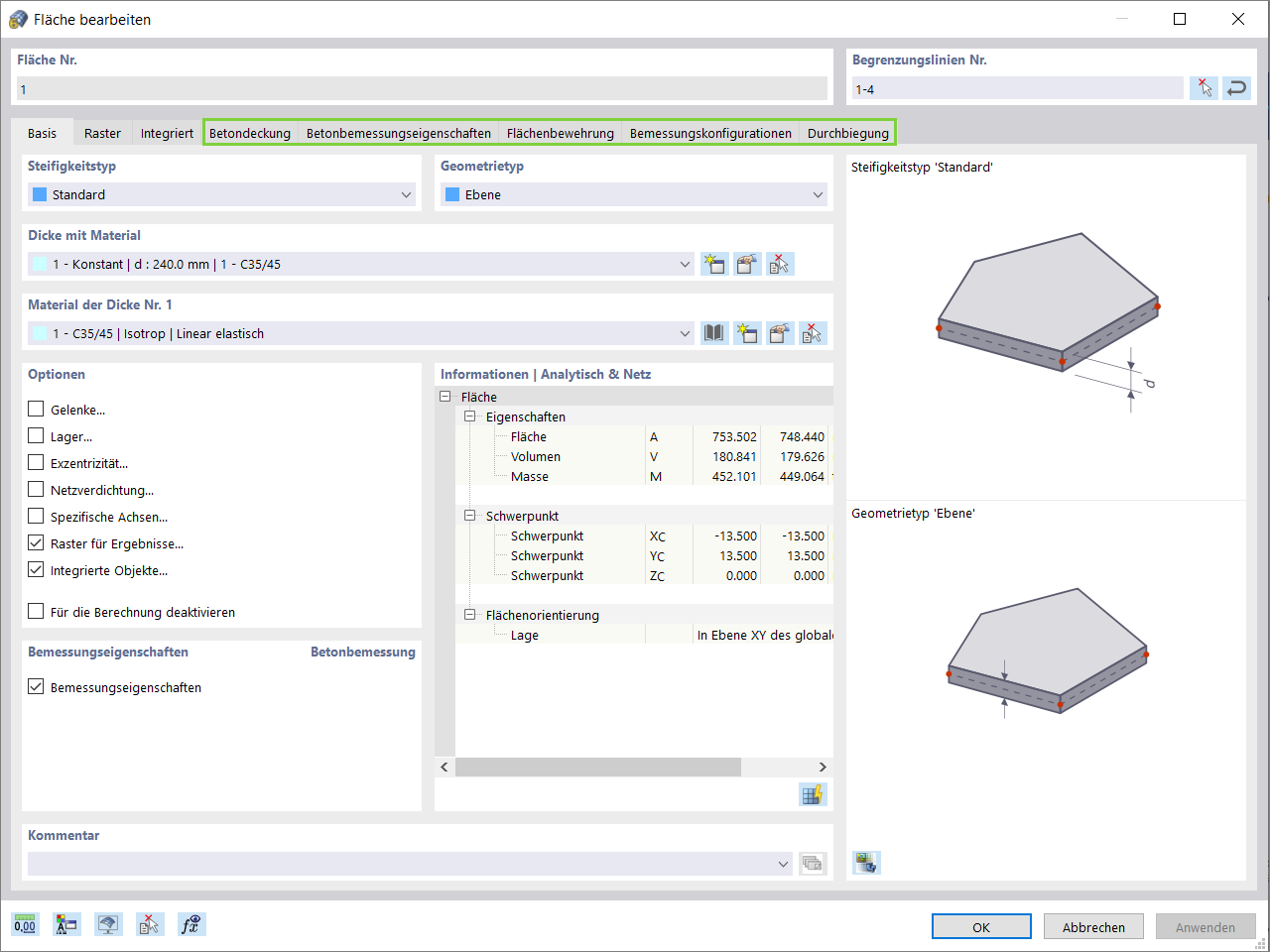Collapse the Eigenschaften tree group
The height and width of the screenshot is (952, 1270).
point(470,416)
